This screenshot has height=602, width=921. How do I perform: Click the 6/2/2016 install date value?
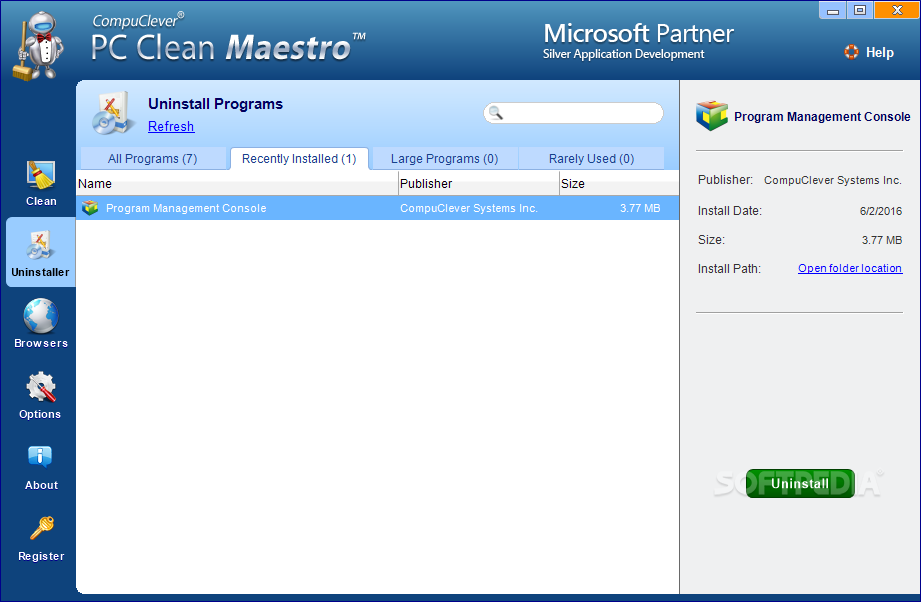[881, 211]
